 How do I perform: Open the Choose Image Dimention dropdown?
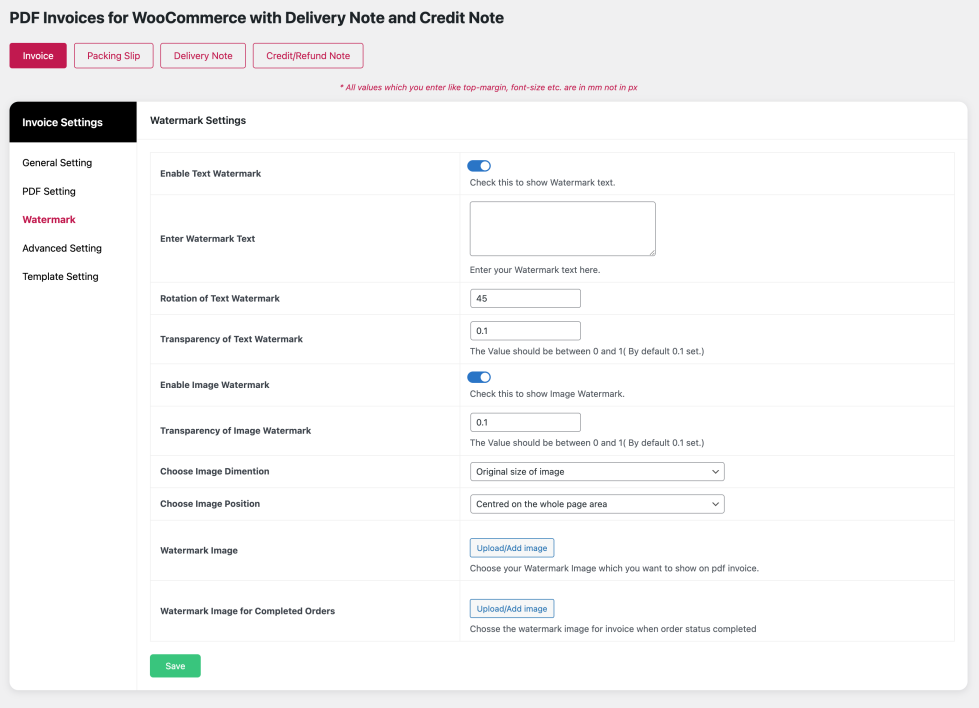[x=597, y=472]
